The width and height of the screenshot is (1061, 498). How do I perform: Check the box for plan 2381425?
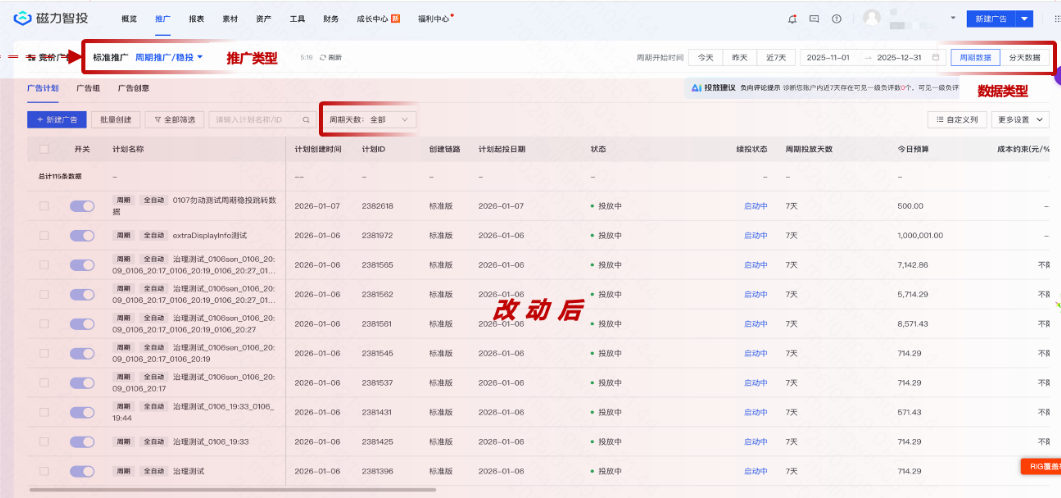click(x=44, y=442)
